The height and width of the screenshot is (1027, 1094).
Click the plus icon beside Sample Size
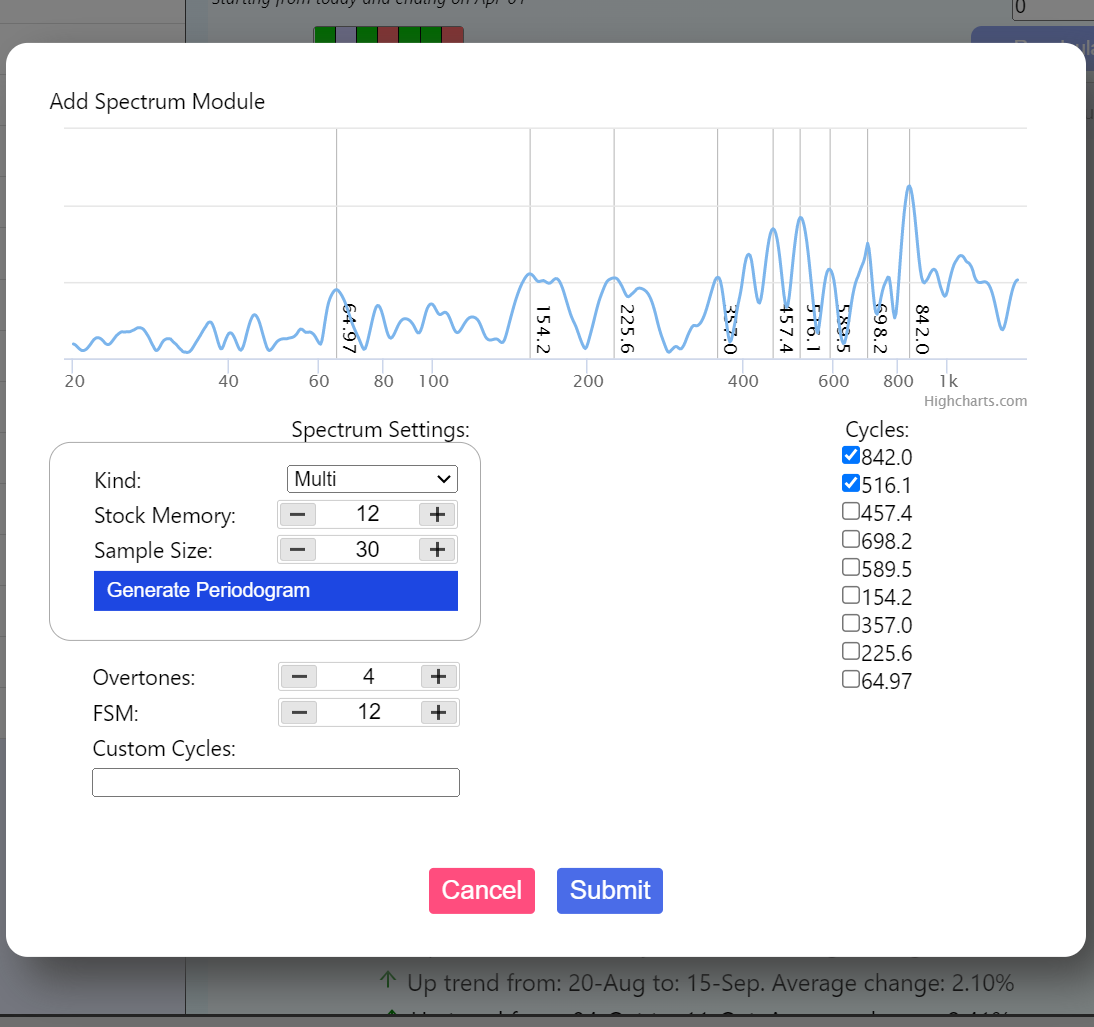(438, 549)
